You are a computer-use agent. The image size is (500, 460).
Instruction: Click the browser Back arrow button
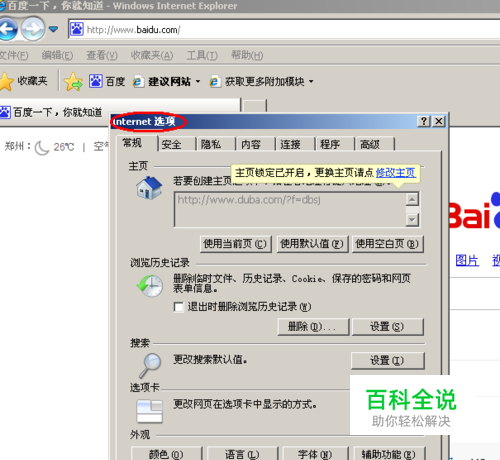[x=7, y=29]
